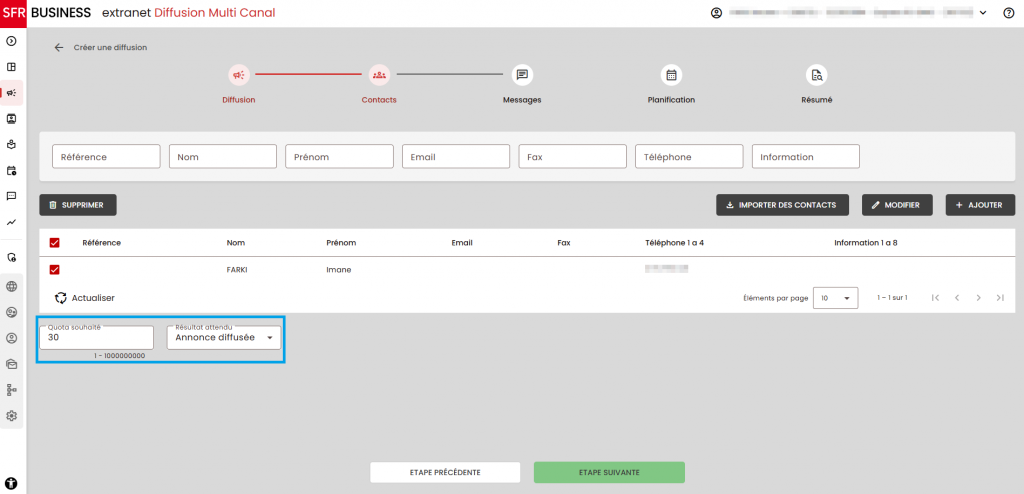
Task: Open the chart statistics icon in sidebar
Action: pyautogui.click(x=12, y=222)
